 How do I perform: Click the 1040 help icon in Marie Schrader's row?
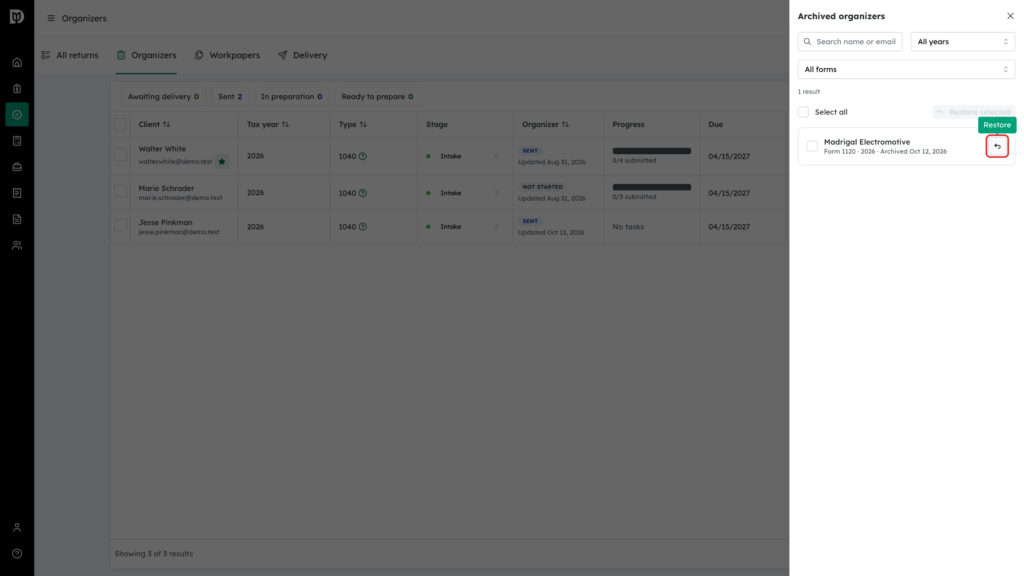tap(362, 193)
